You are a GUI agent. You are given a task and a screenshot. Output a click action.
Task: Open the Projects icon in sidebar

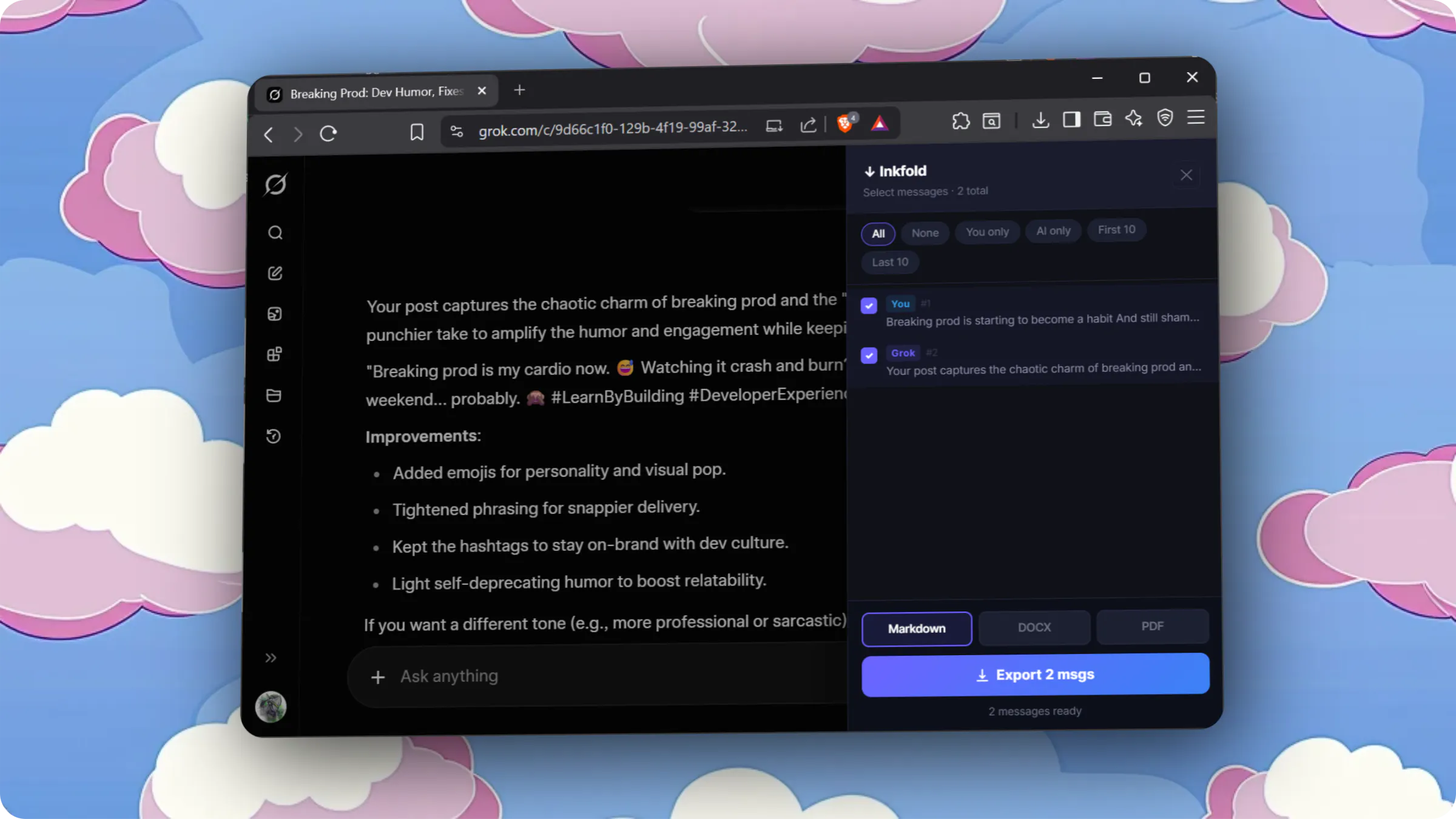coord(274,354)
